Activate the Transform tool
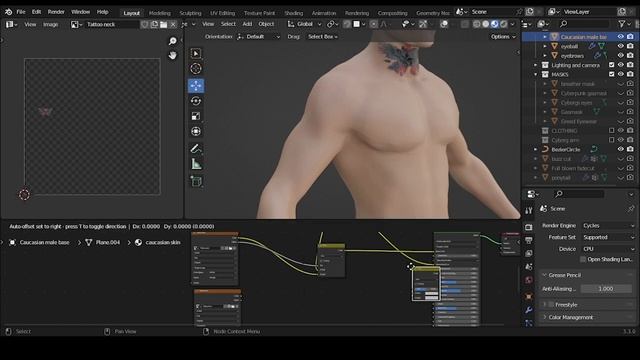 pos(196,131)
